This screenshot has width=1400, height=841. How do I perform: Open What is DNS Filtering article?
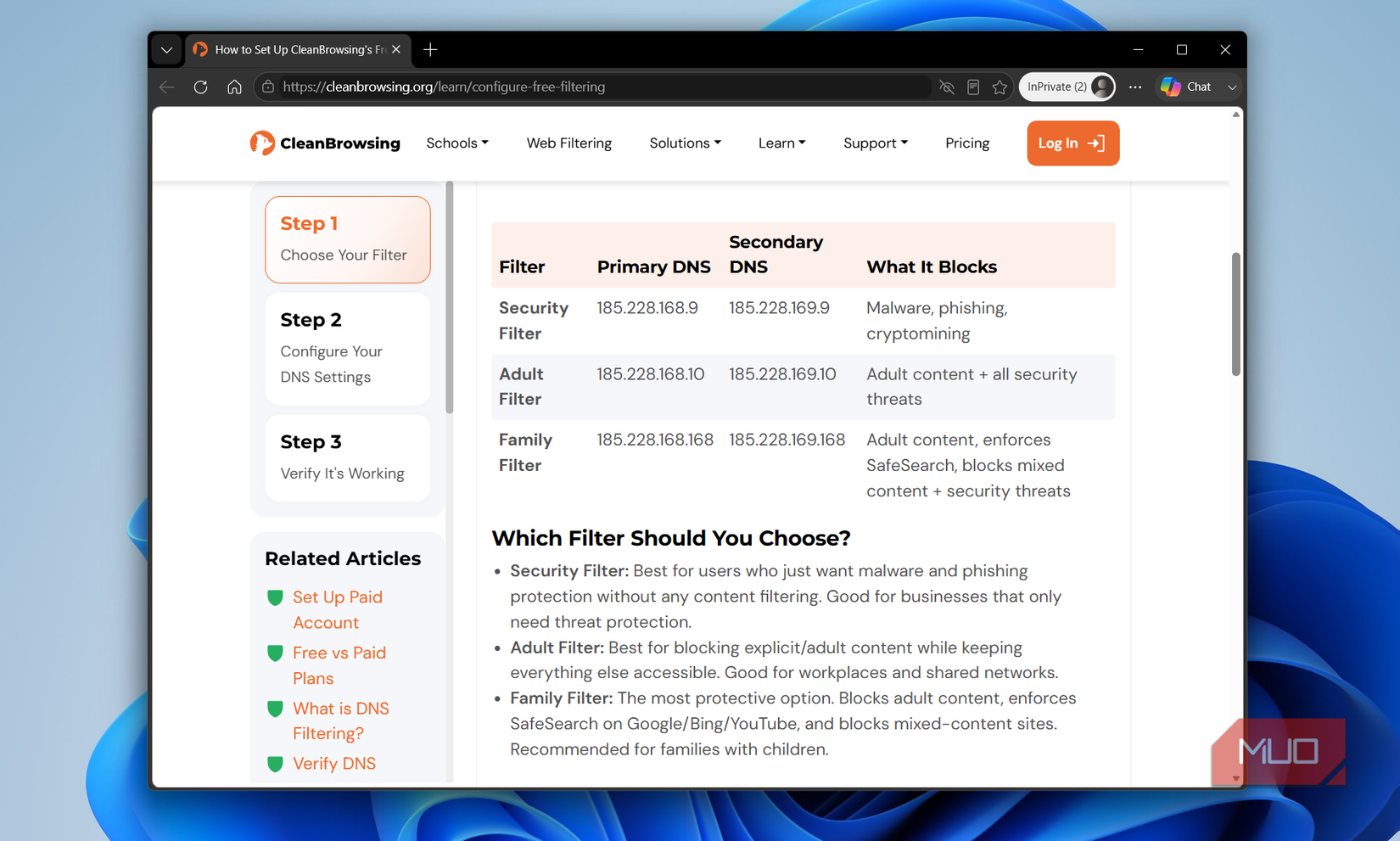341,721
